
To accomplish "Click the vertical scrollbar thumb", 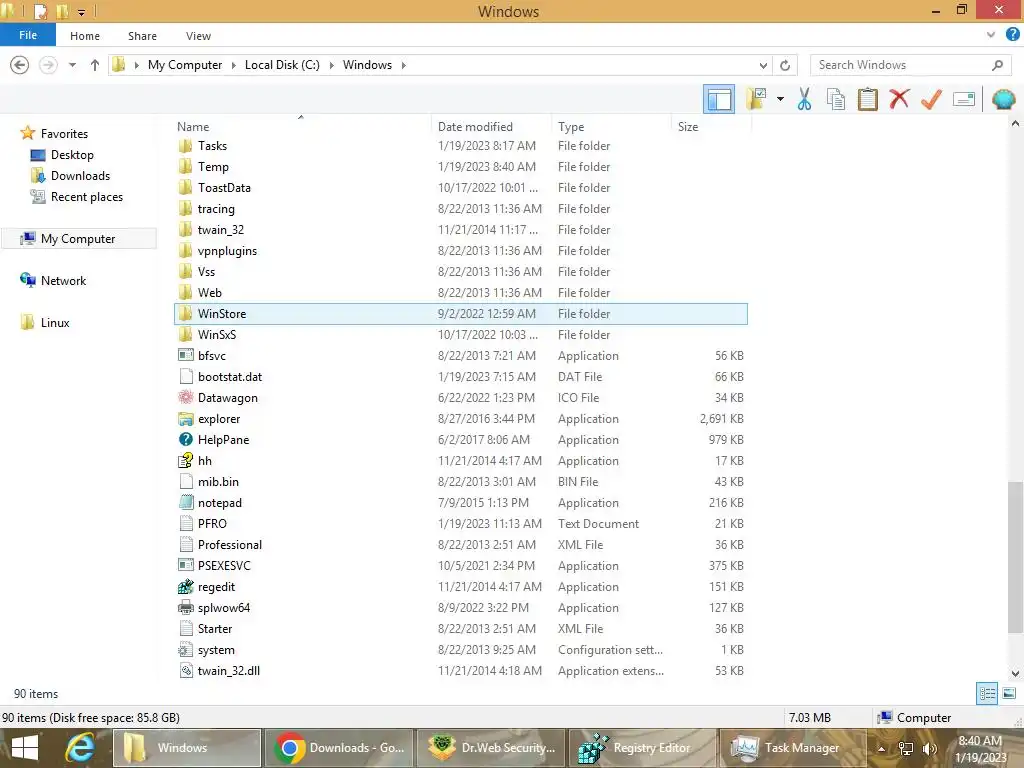I will point(1015,556).
